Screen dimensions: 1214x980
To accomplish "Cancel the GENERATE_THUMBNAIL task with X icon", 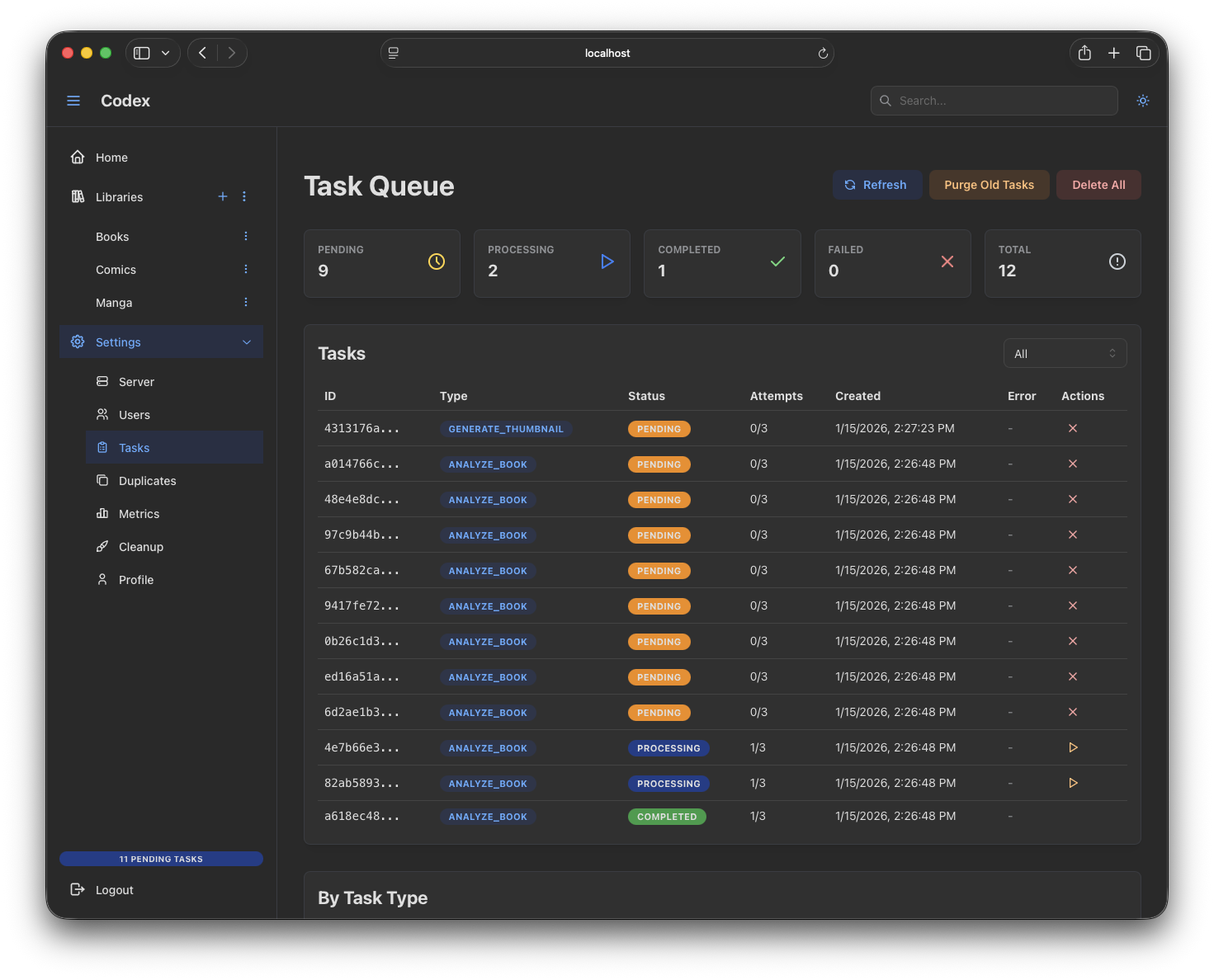I will [x=1072, y=428].
